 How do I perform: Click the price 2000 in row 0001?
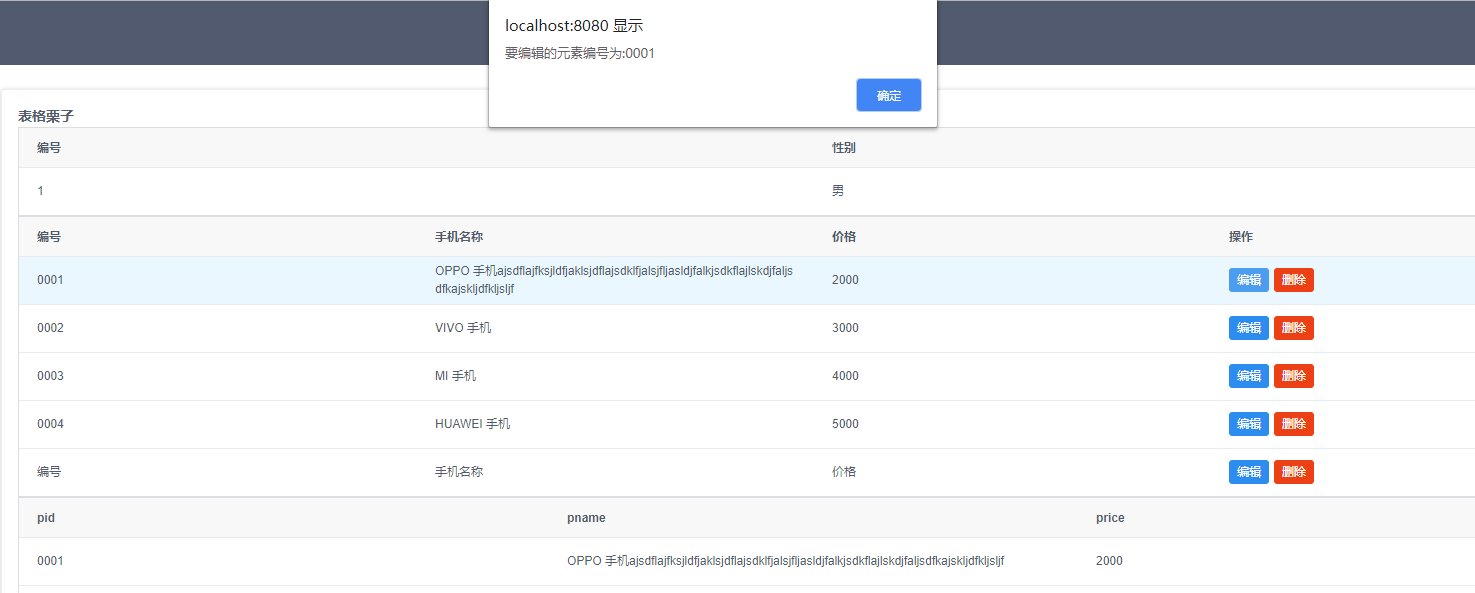[x=845, y=280]
